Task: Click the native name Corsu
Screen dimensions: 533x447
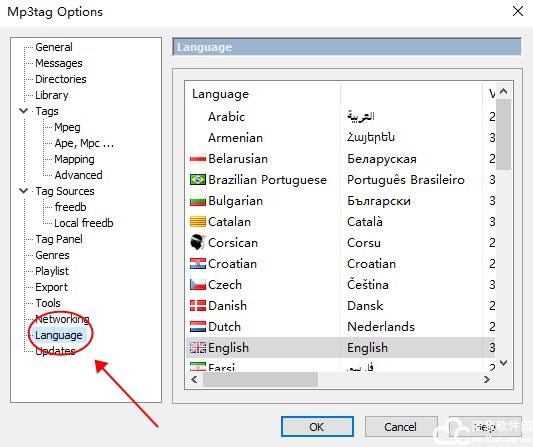Action: coord(364,243)
